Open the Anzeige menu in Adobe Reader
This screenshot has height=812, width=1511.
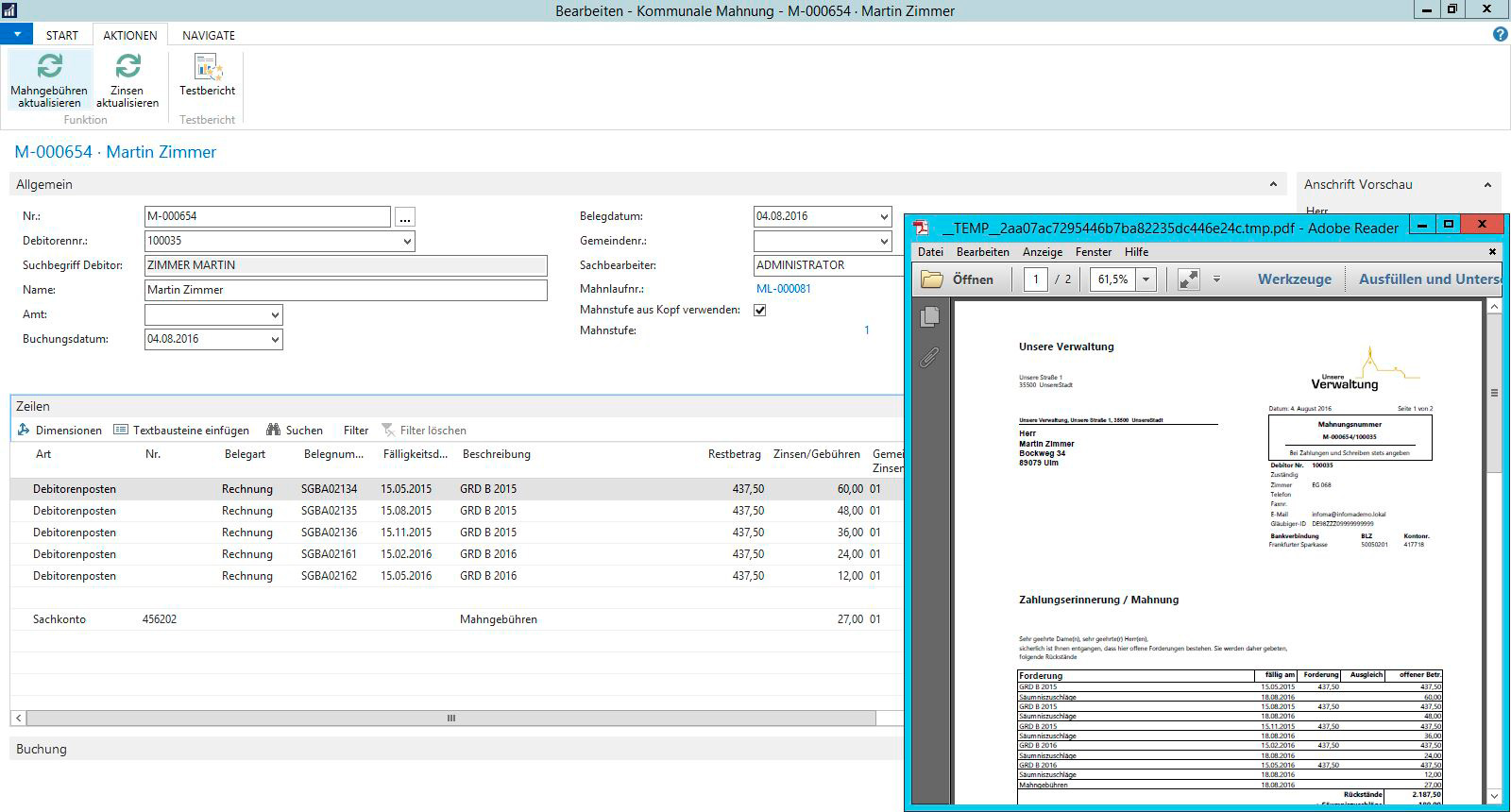[x=1042, y=252]
